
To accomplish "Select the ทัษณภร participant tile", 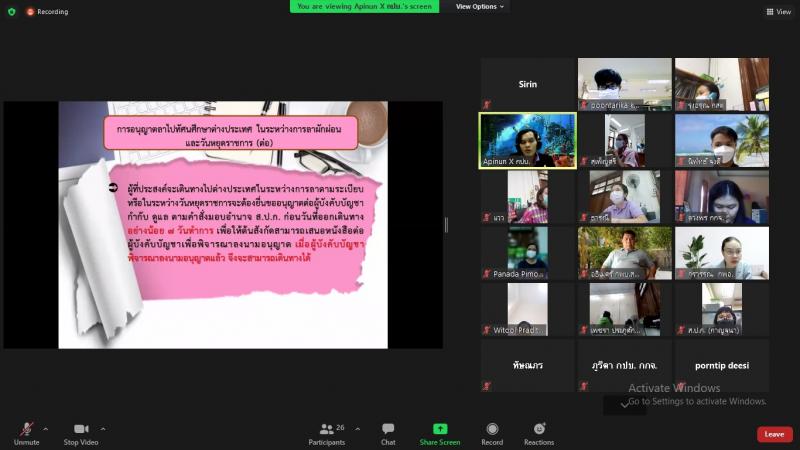I will tap(528, 366).
